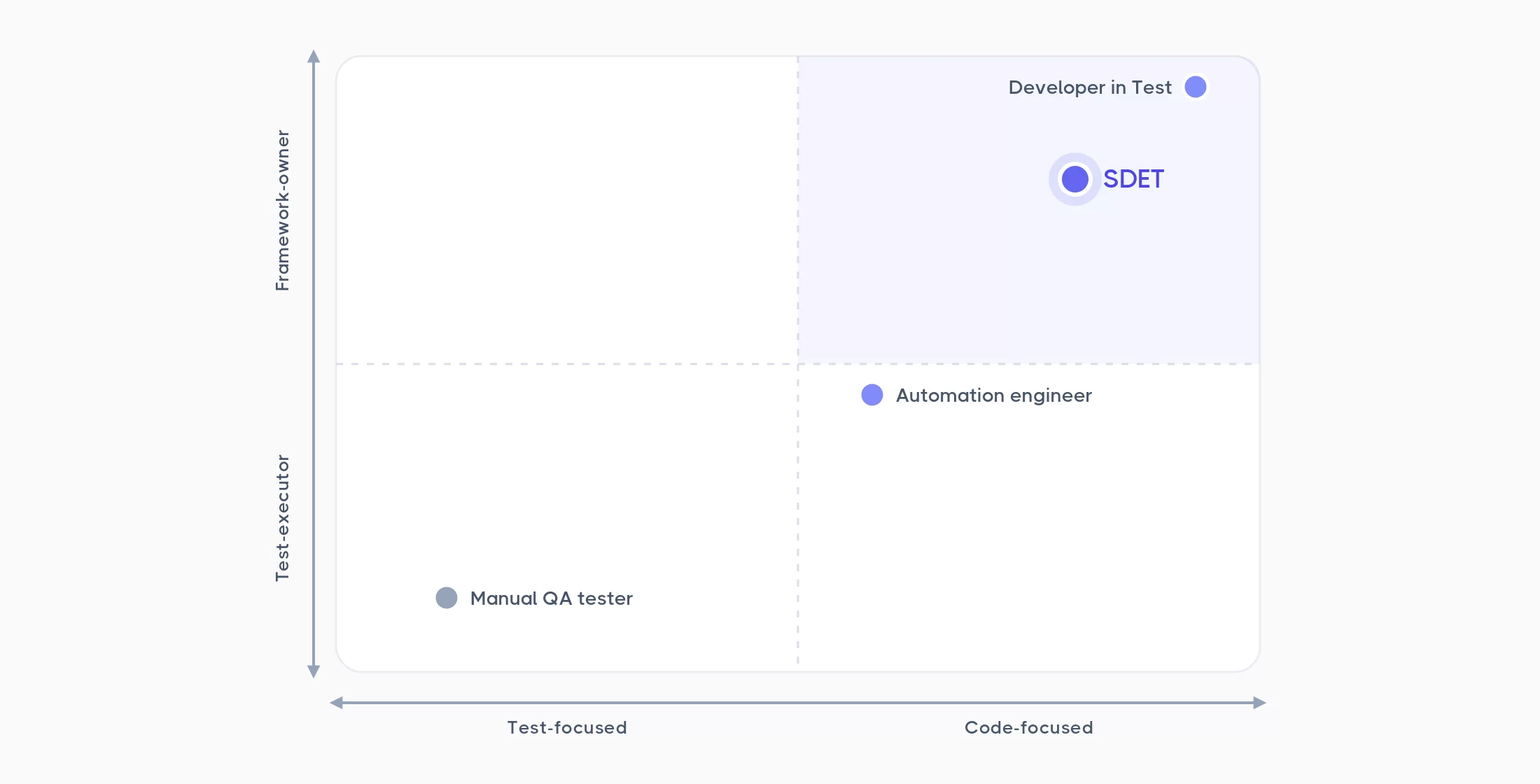Click the upward arrowhead of vertical axis
1540x784 pixels.
pyautogui.click(x=314, y=56)
